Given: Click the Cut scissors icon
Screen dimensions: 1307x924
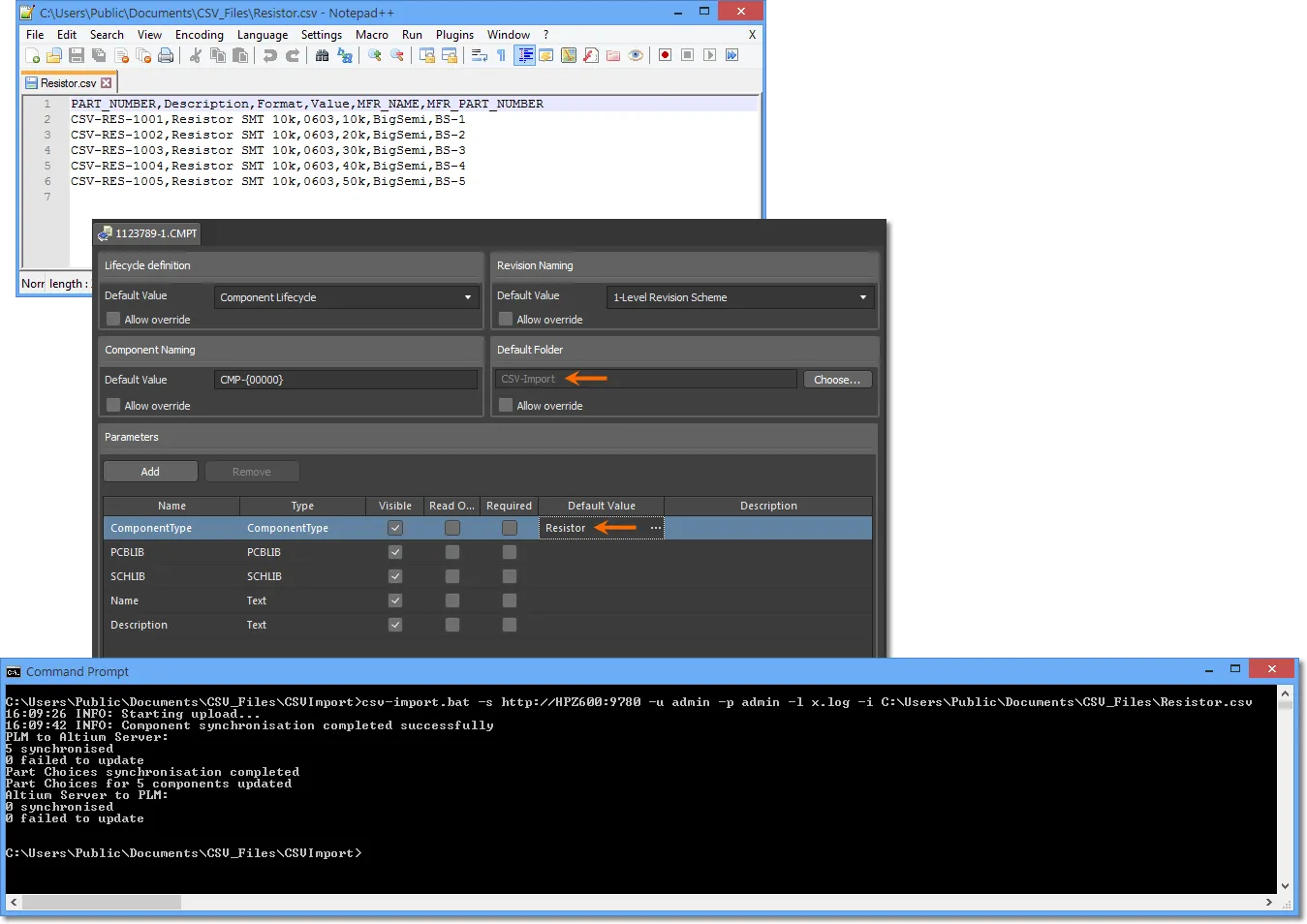Looking at the screenshot, I should point(195,55).
